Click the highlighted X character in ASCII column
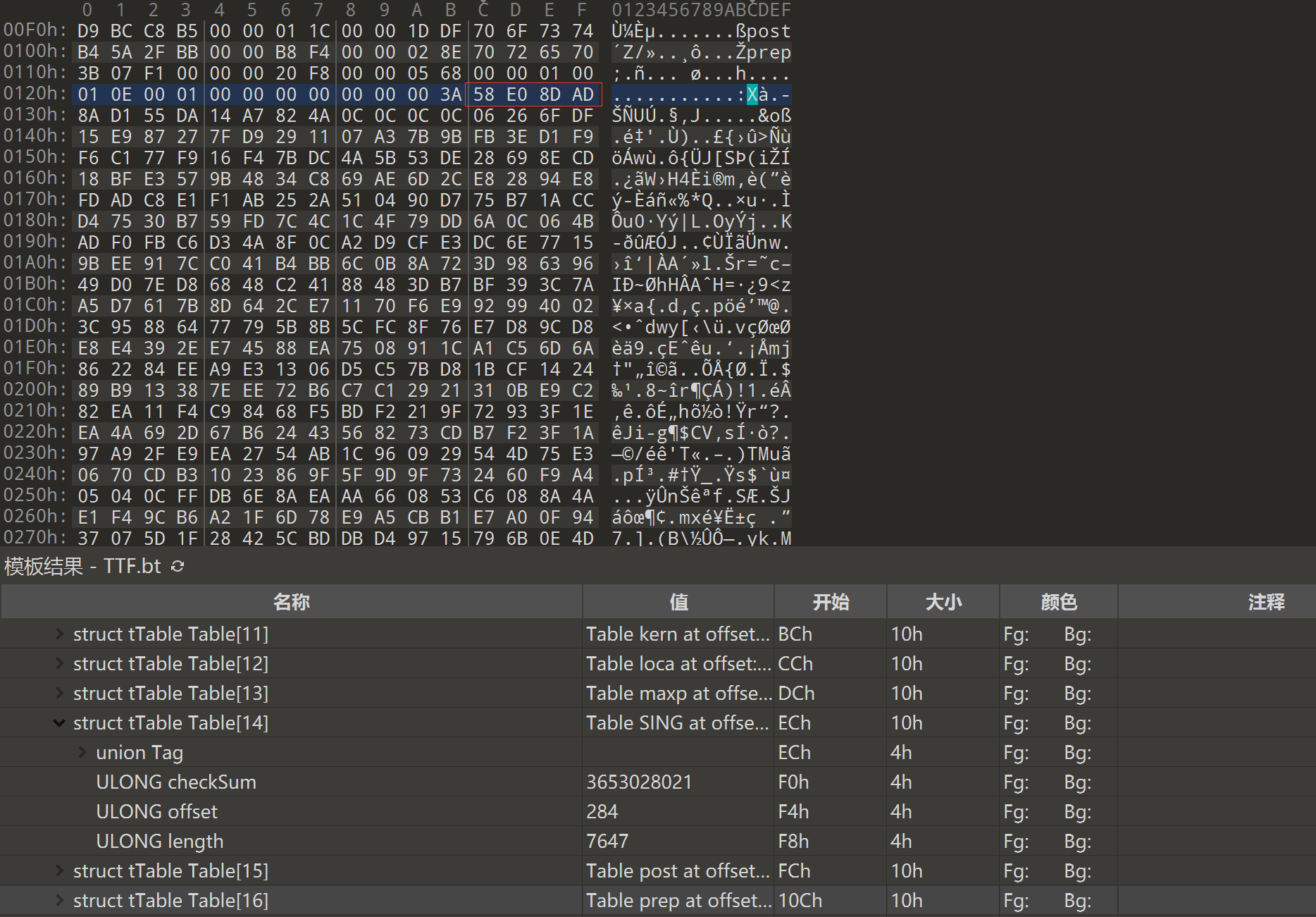The image size is (1316, 917). pyautogui.click(x=752, y=94)
